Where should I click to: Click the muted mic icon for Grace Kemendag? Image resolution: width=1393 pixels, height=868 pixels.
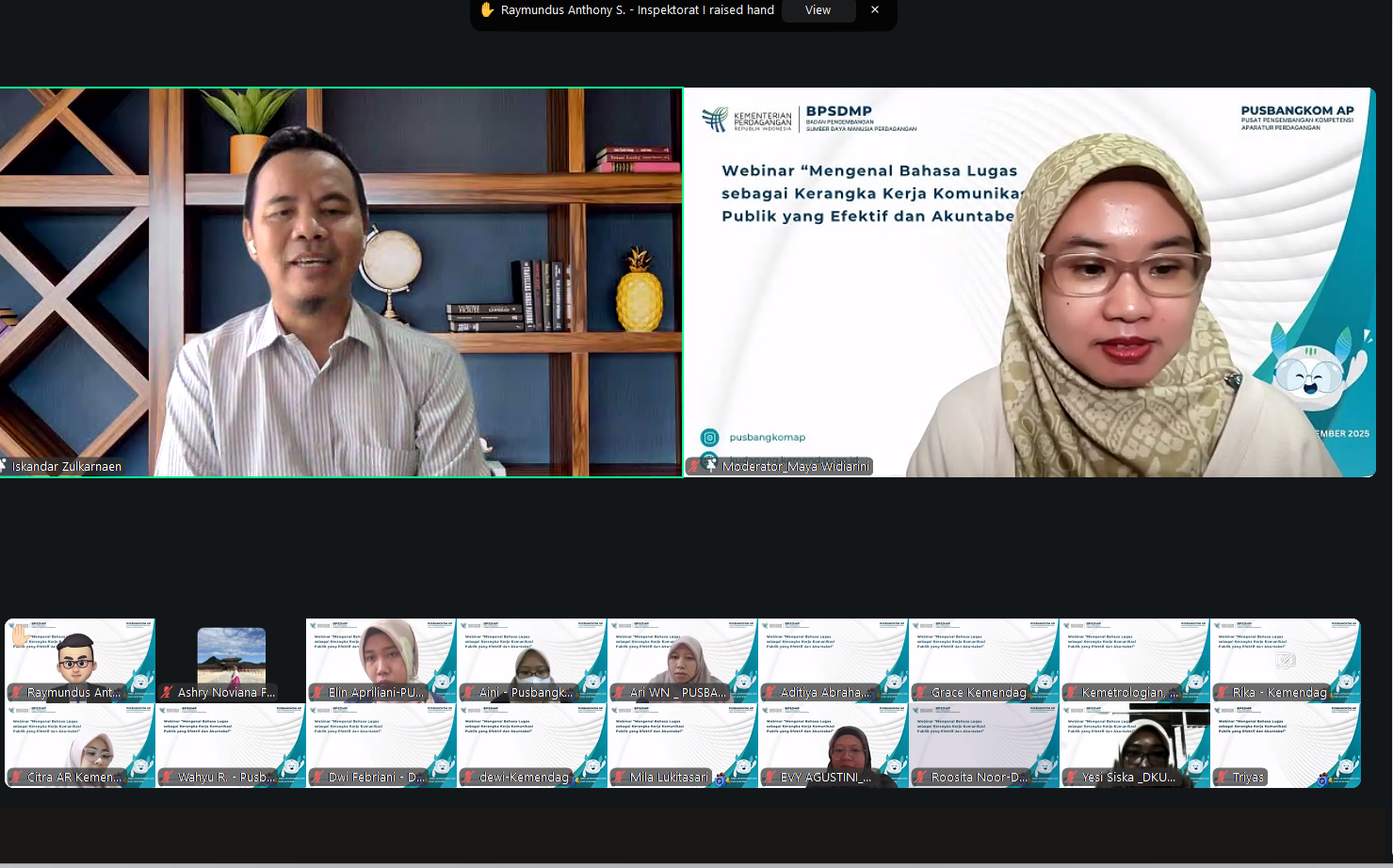(921, 693)
